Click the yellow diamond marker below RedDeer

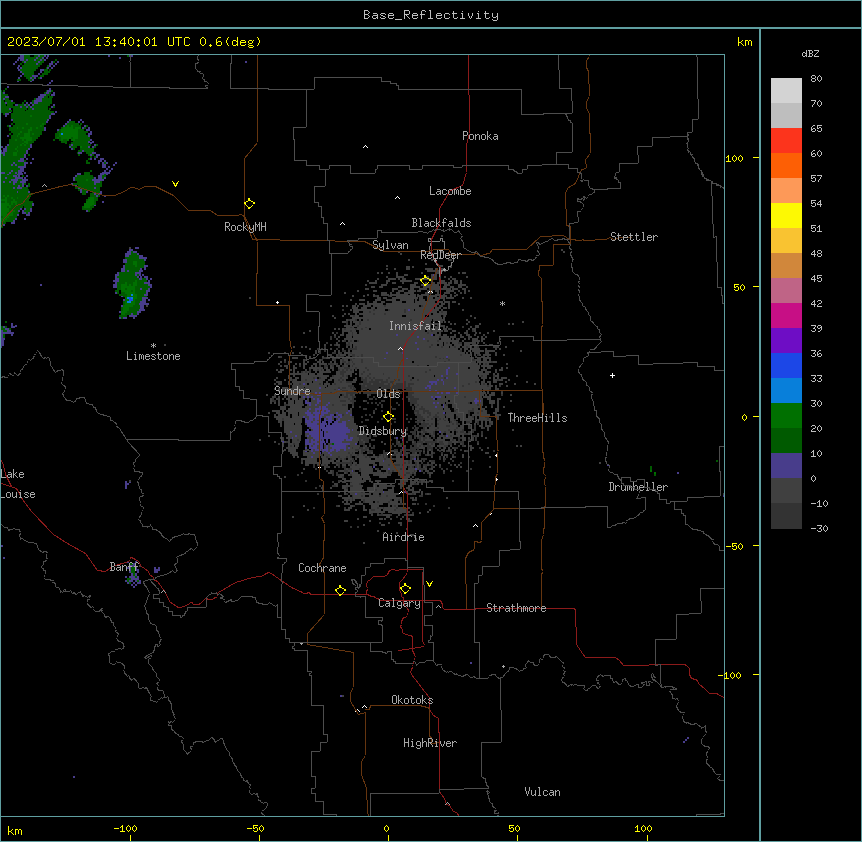click(425, 281)
